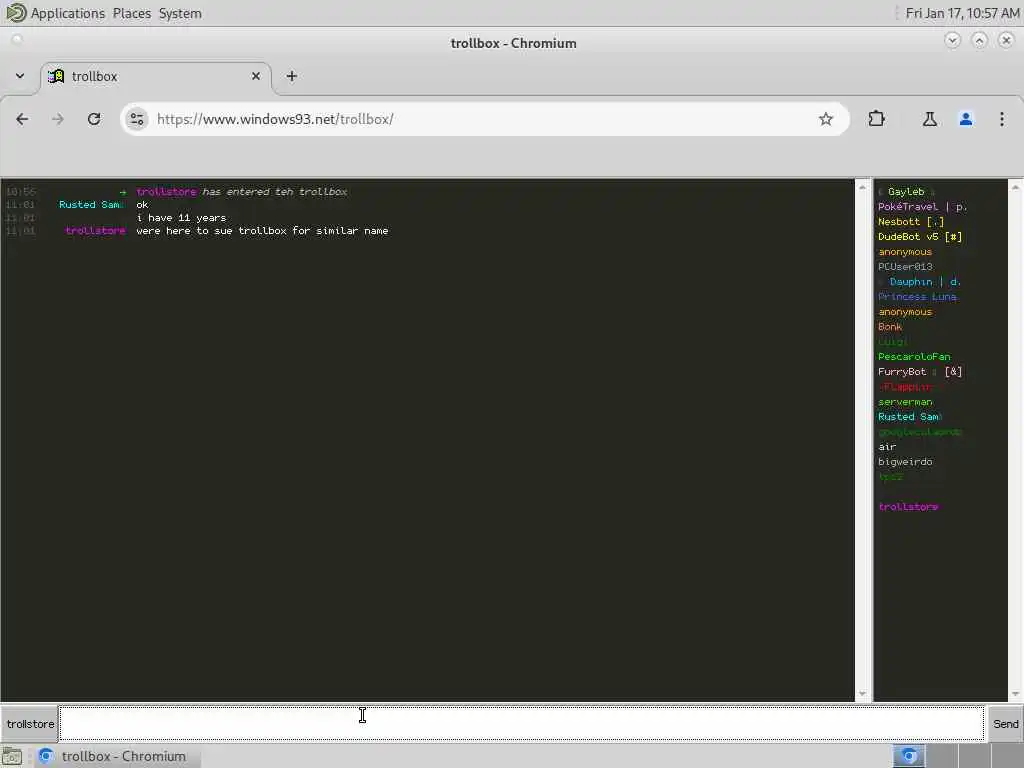Screen dimensions: 1024x768
Task: Select DudeBot v5 in the user list
Action: click(920, 236)
